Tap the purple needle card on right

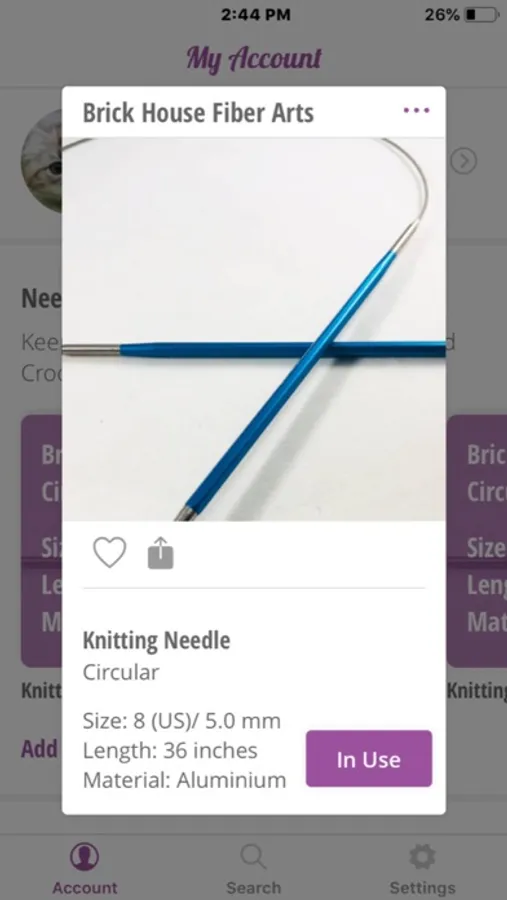477,541
